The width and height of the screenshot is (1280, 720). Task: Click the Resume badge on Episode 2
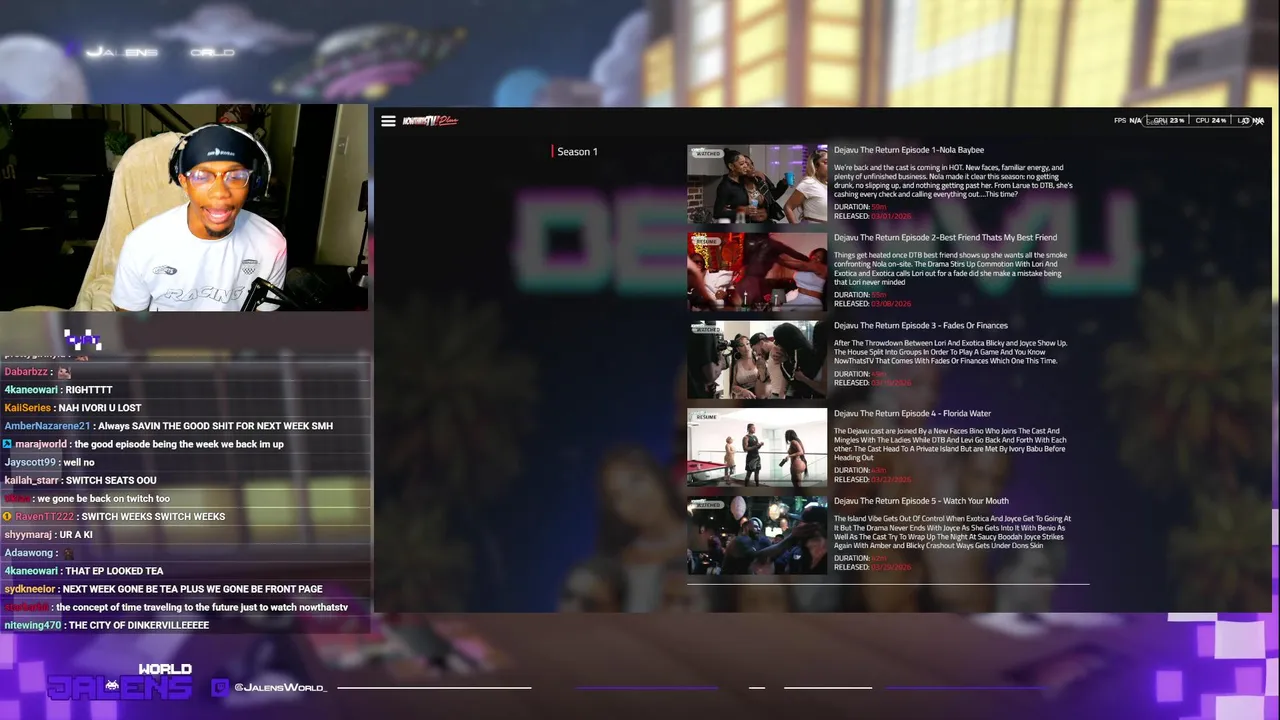coord(706,242)
